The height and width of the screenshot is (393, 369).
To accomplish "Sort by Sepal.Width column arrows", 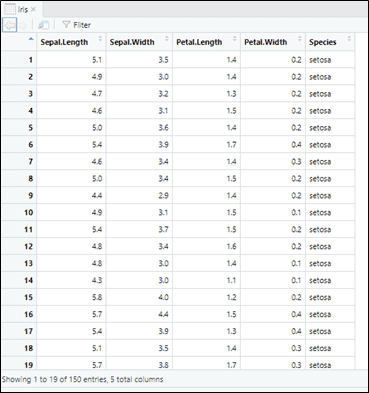I will (167, 39).
